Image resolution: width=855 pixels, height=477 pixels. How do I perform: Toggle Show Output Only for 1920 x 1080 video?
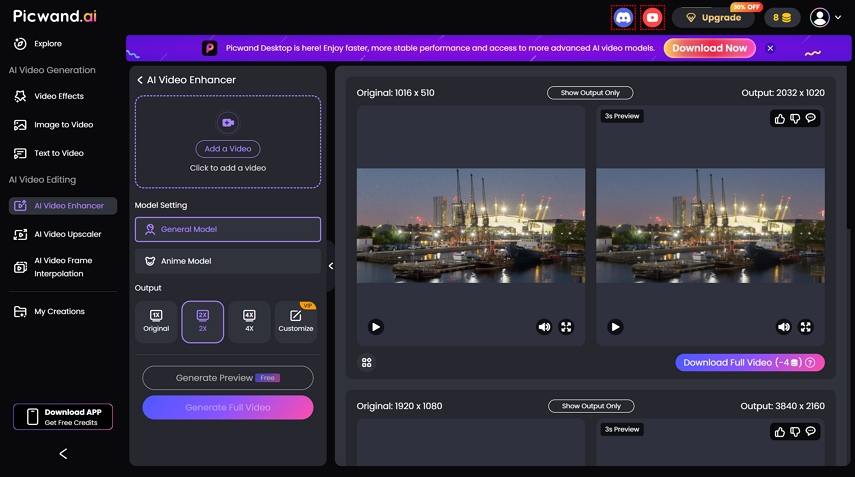click(x=591, y=406)
